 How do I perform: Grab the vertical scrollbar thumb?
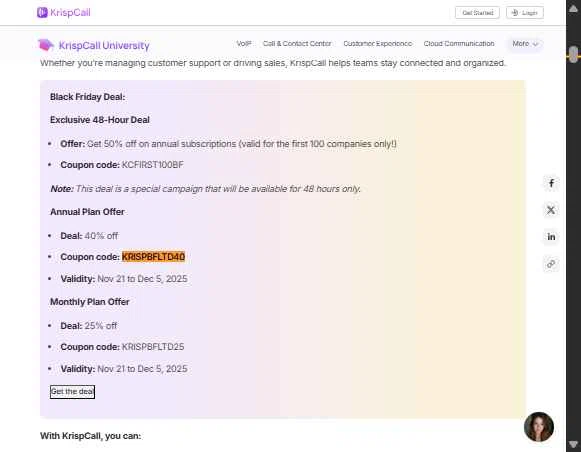click(x=573, y=54)
